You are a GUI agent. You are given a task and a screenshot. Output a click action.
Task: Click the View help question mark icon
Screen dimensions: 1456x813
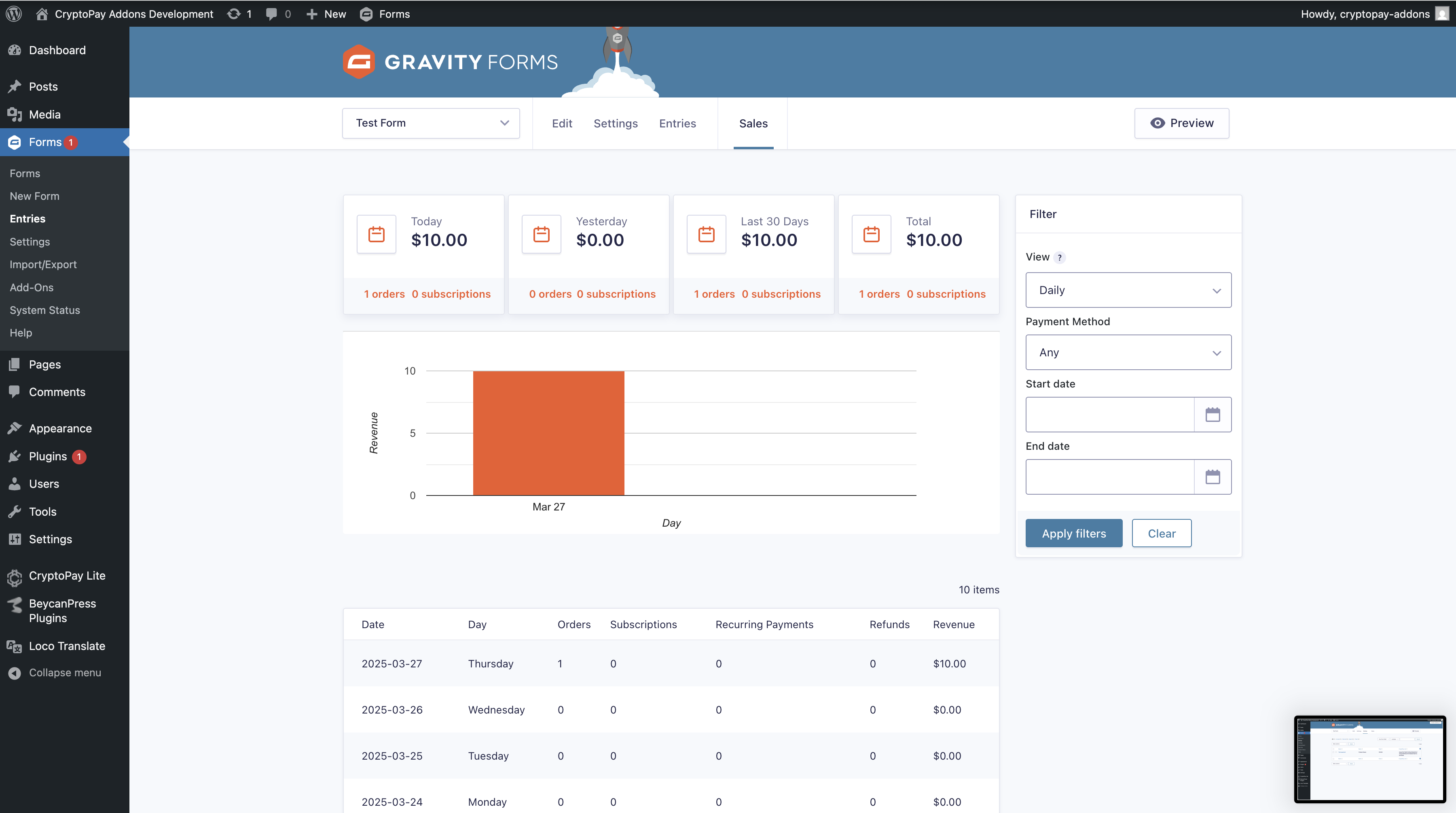point(1060,257)
